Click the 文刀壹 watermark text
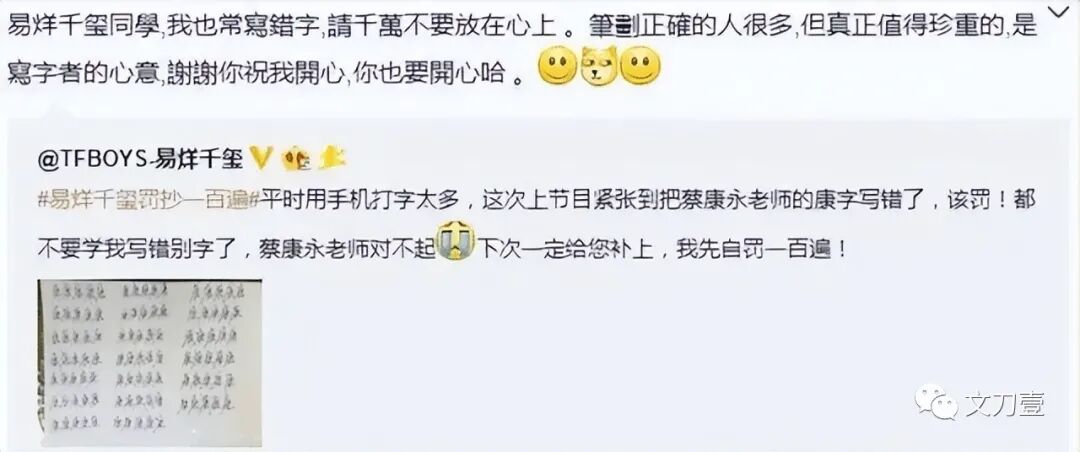The width and height of the screenshot is (1080, 452). click(x=1004, y=404)
